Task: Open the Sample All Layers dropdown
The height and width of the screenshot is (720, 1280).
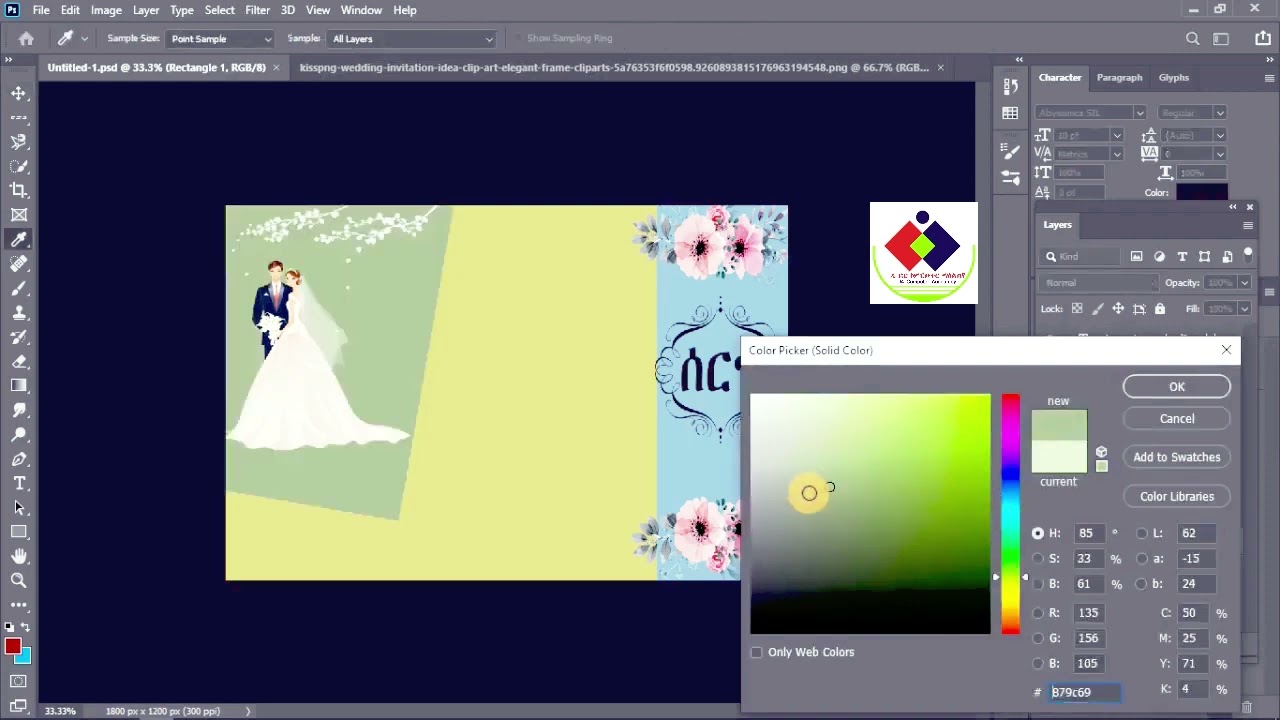Action: coord(412,39)
